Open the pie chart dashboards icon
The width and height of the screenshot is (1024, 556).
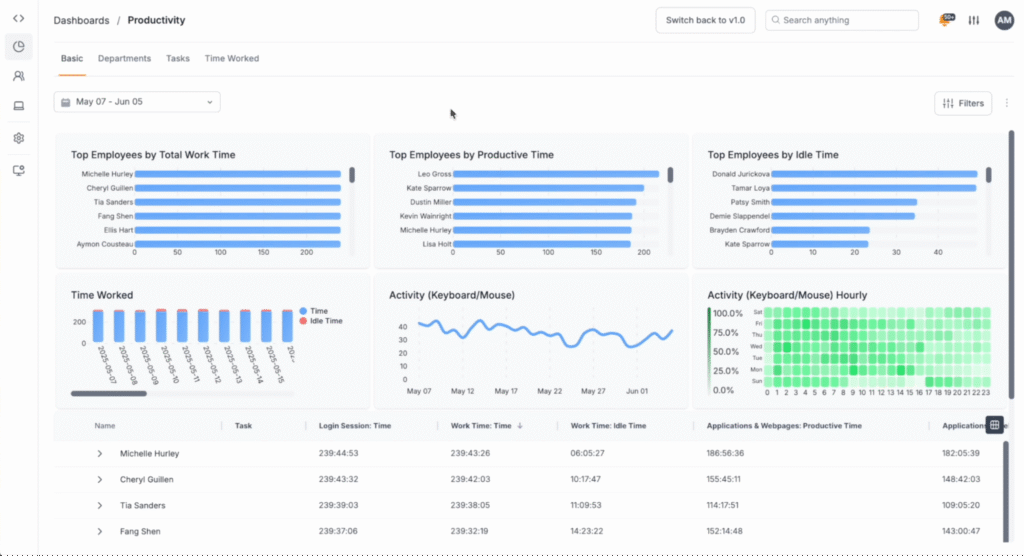click(x=18, y=46)
